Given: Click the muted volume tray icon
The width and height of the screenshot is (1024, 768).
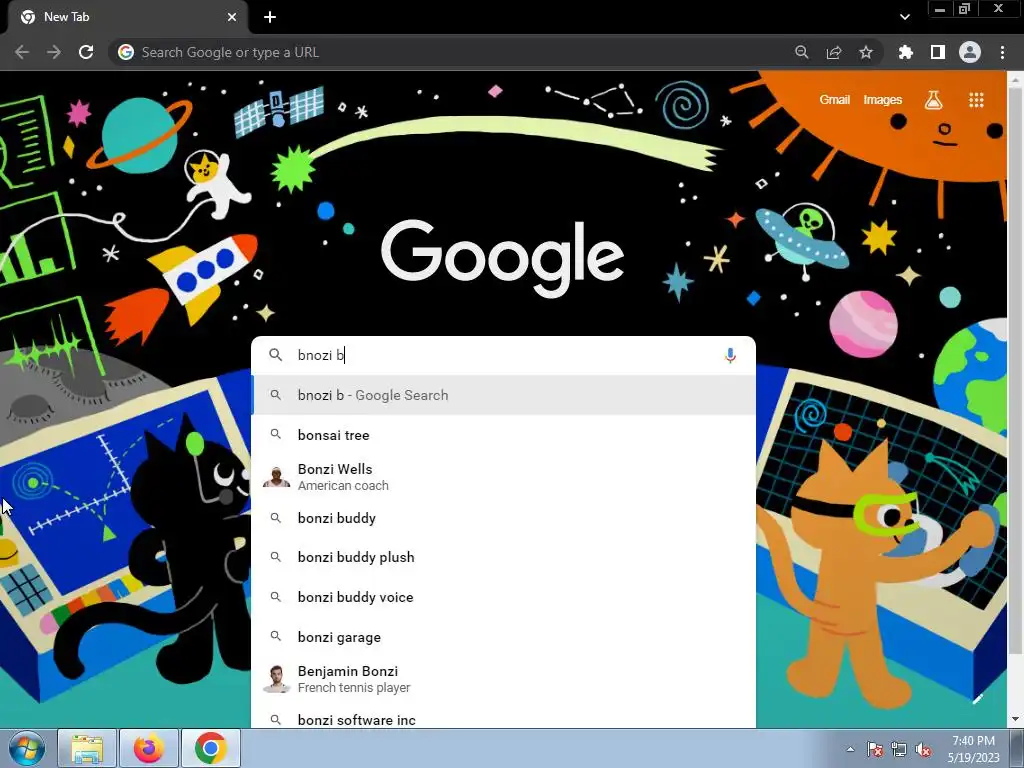Looking at the screenshot, I should coord(923,749).
